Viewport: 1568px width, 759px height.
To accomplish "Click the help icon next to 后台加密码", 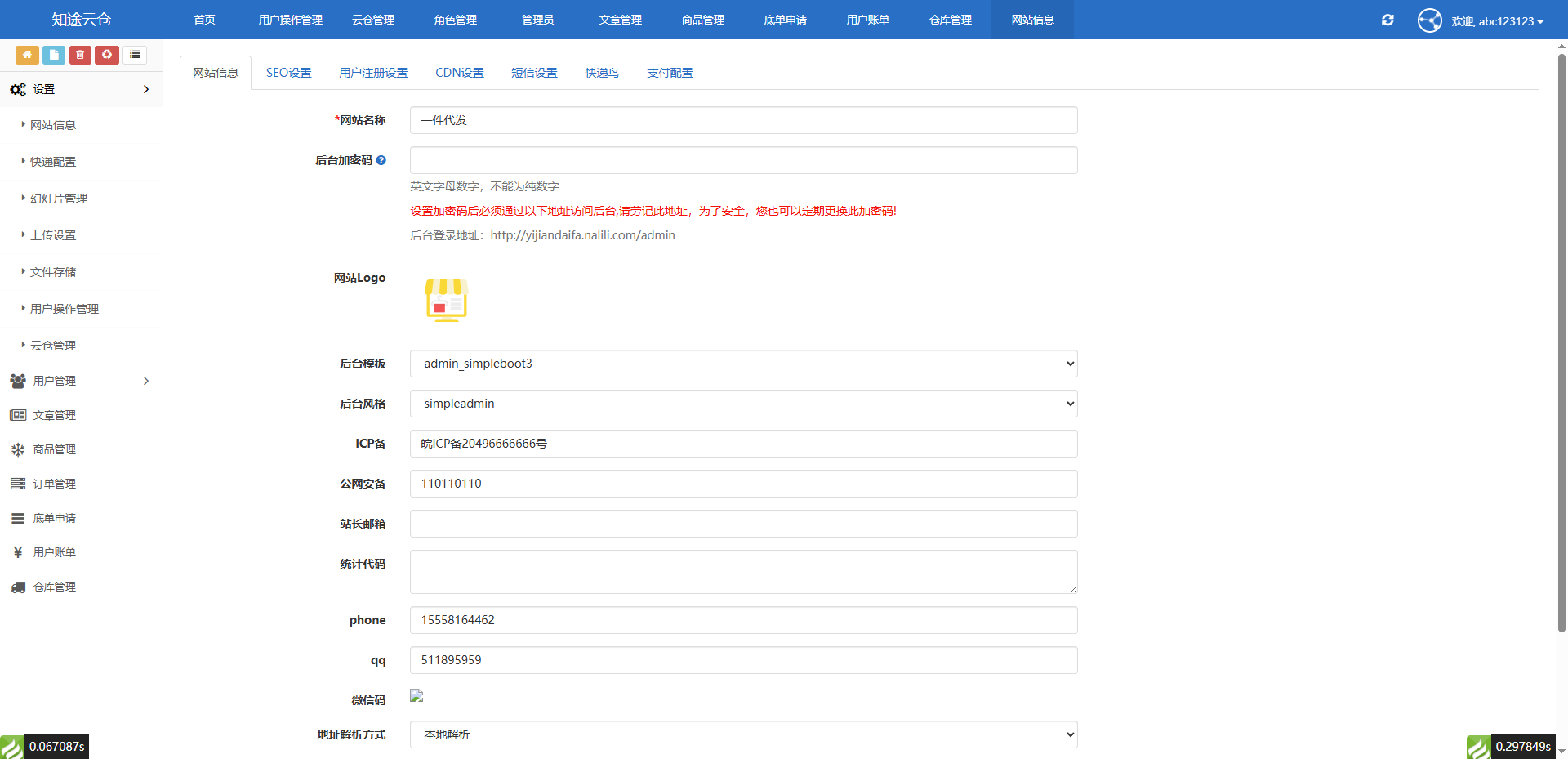I will [x=381, y=160].
